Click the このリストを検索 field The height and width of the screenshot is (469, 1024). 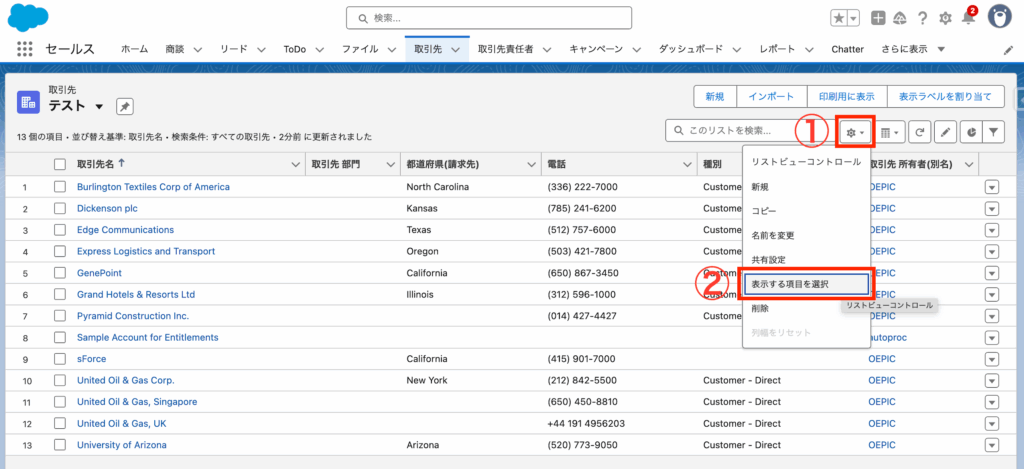(x=750, y=131)
